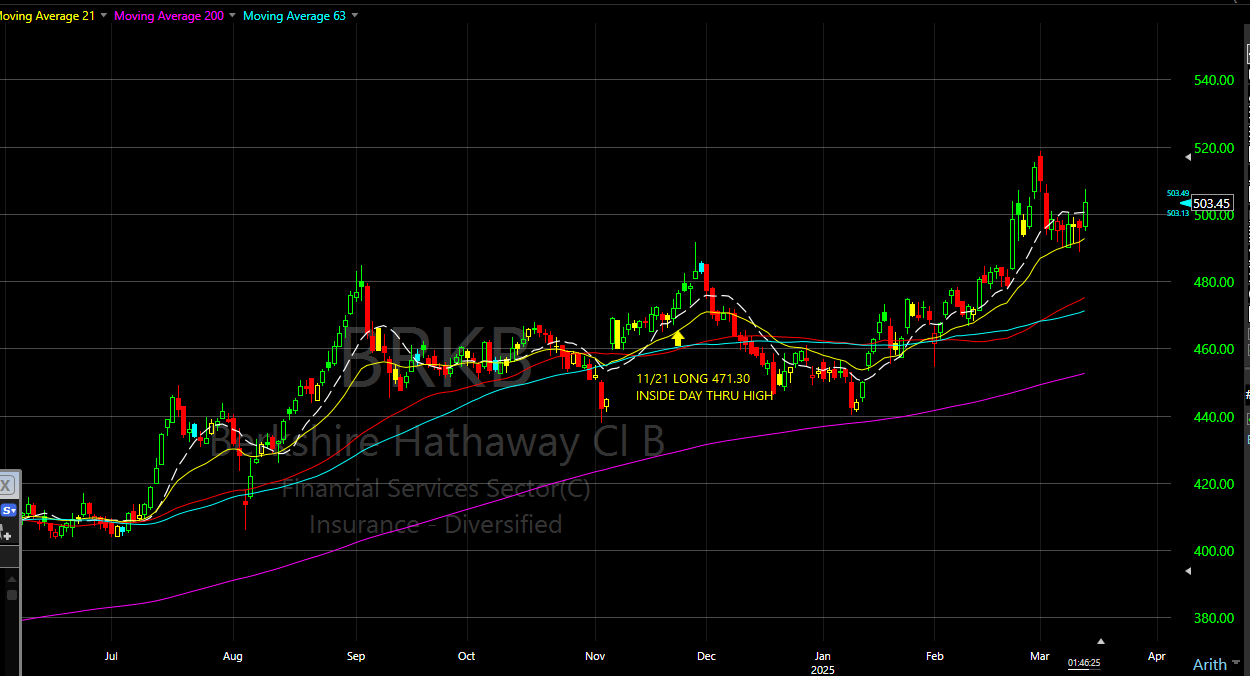Click the Feb label on the time axis
This screenshot has height=676, width=1250.
[934, 657]
